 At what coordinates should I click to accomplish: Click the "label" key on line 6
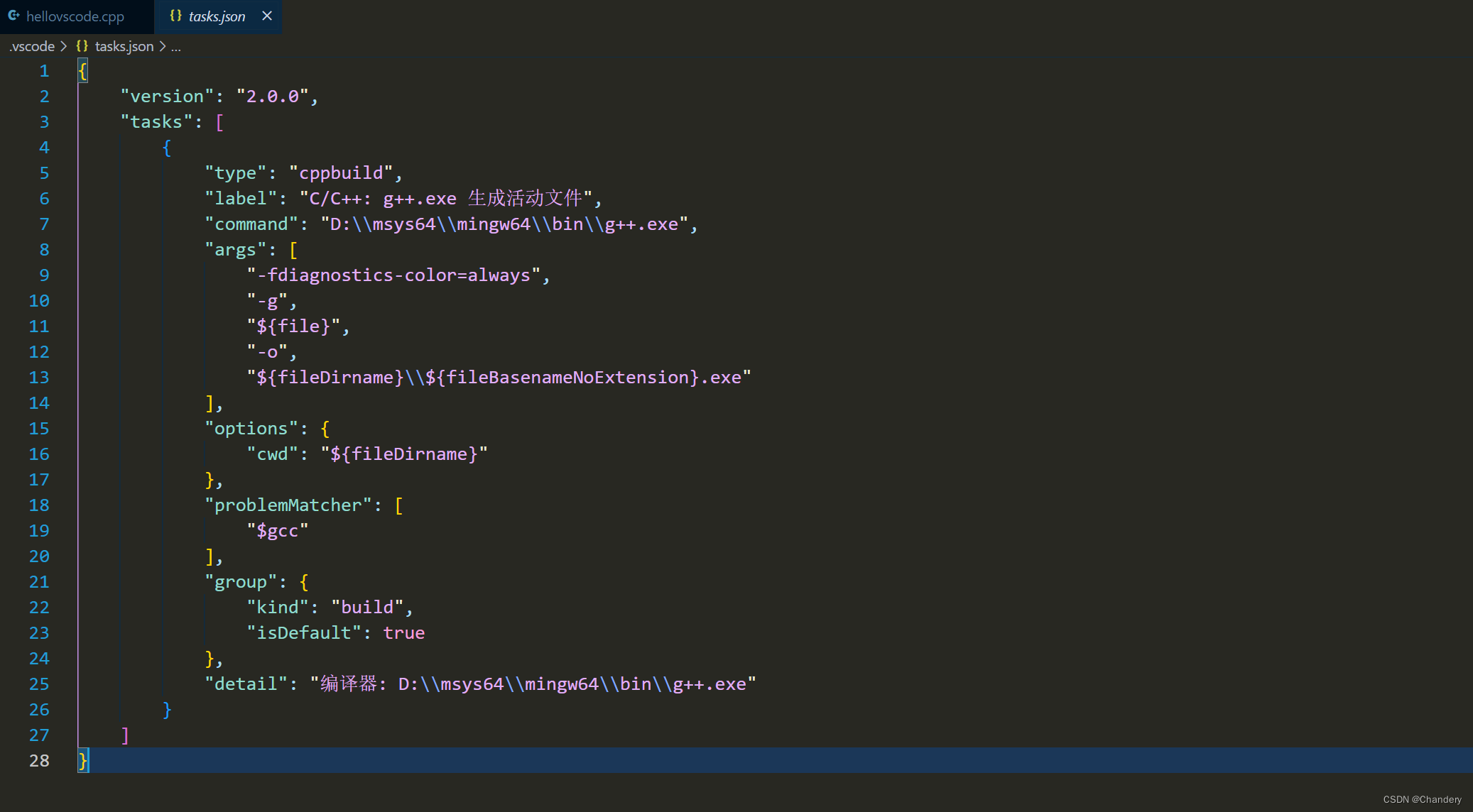click(241, 199)
